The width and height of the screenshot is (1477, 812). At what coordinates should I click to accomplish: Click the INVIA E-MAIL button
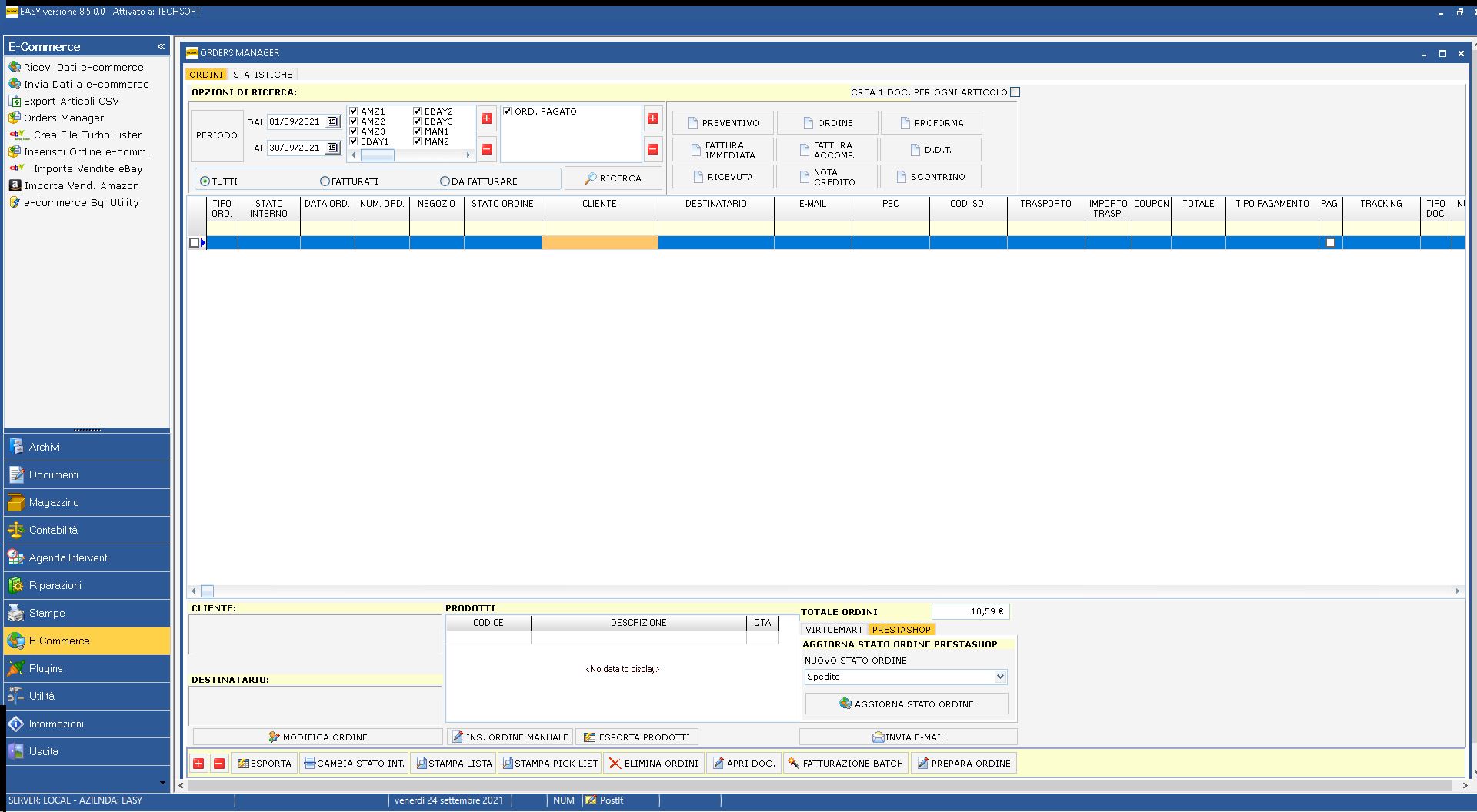pyautogui.click(x=909, y=737)
